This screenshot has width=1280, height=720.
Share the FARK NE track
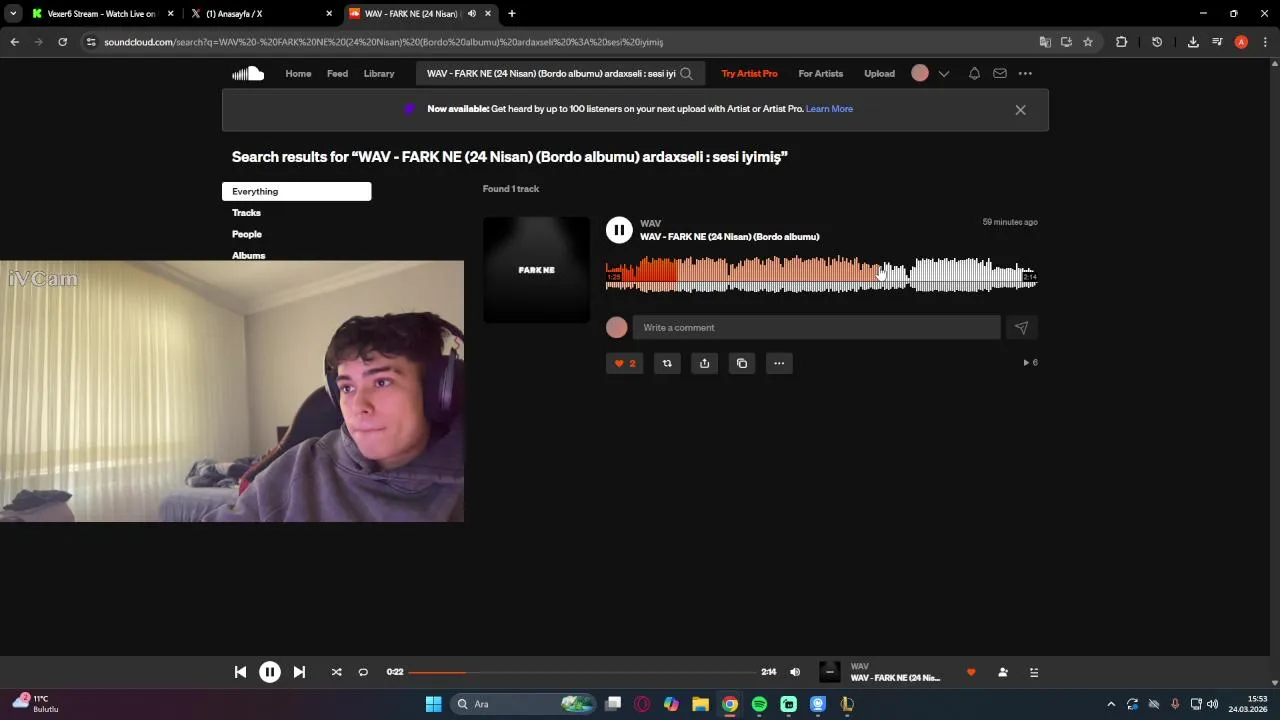pyautogui.click(x=704, y=363)
